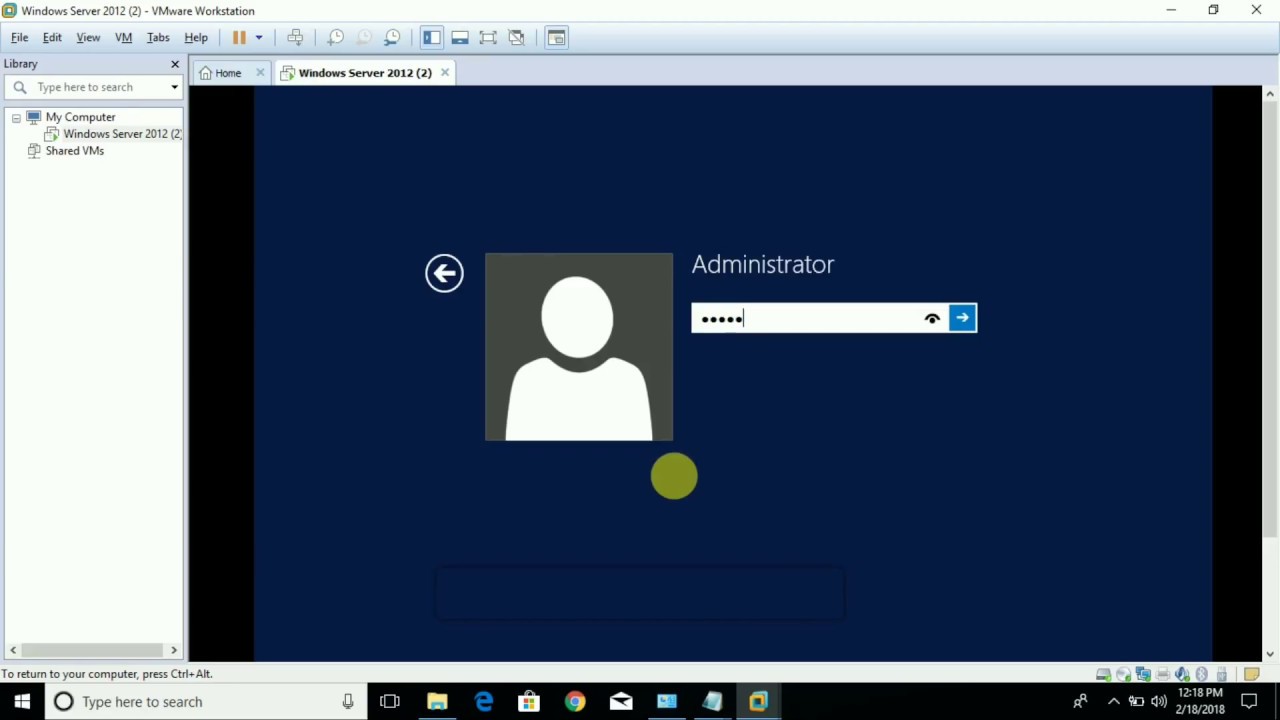This screenshot has width=1280, height=720.
Task: Toggle the Library sidebar view button
Action: 432,37
